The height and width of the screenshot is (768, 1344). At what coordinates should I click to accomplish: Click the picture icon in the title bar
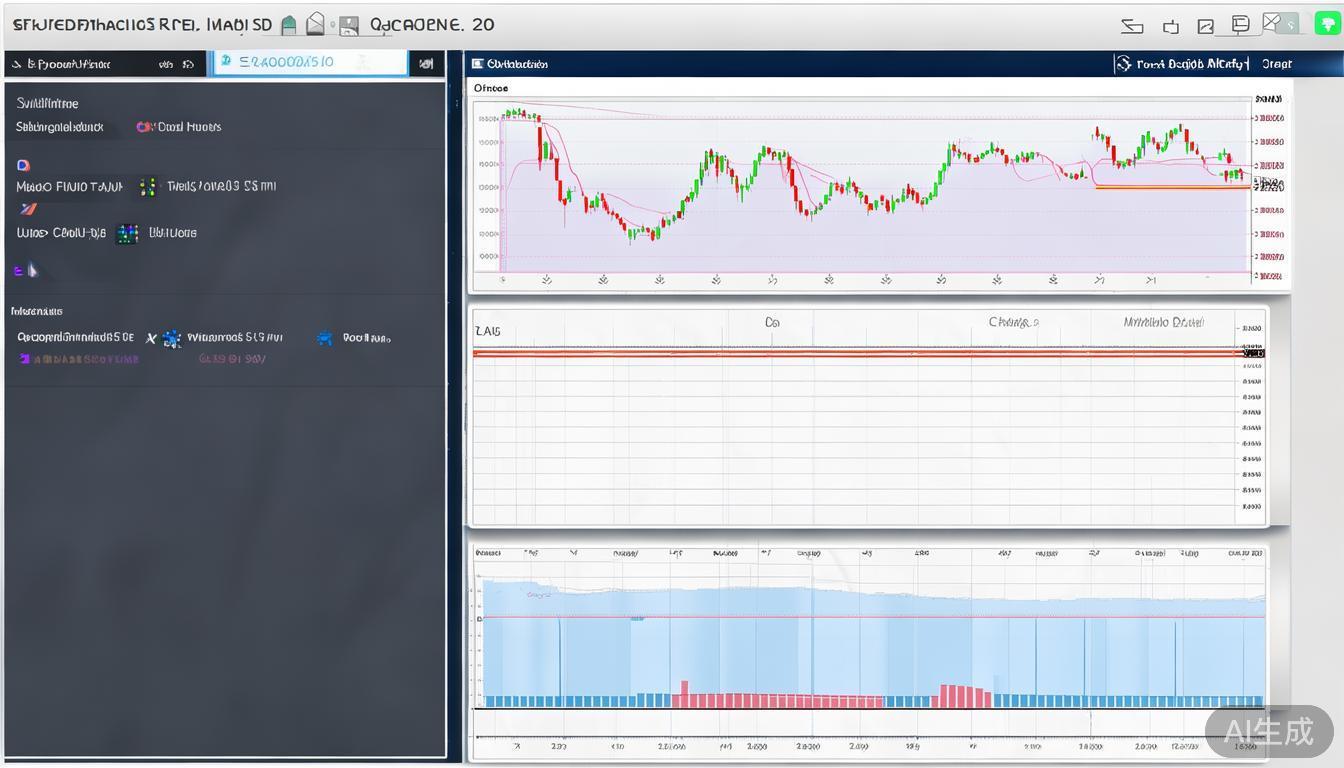[x=348, y=26]
